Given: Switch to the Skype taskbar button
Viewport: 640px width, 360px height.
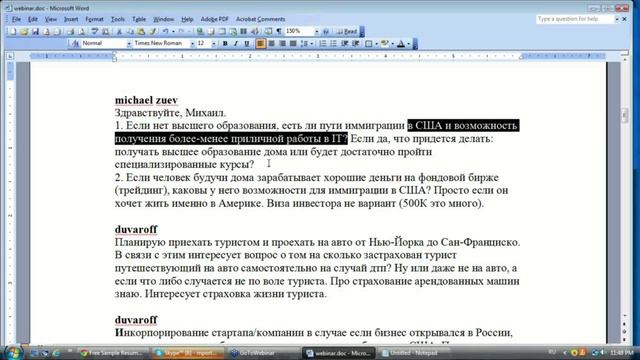Looking at the screenshot, I should tap(187, 353).
